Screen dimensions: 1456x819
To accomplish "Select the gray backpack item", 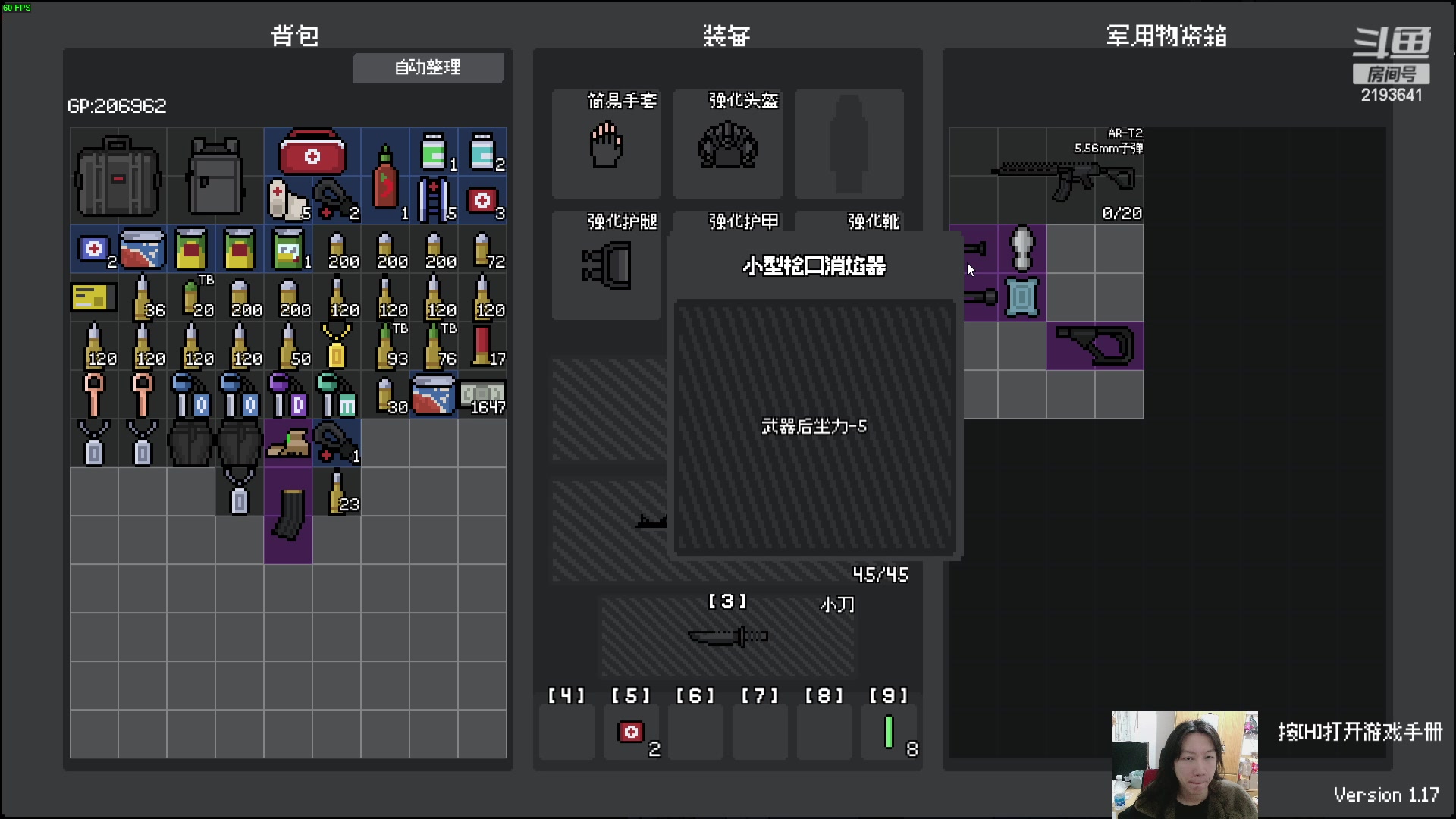I will pos(215,174).
